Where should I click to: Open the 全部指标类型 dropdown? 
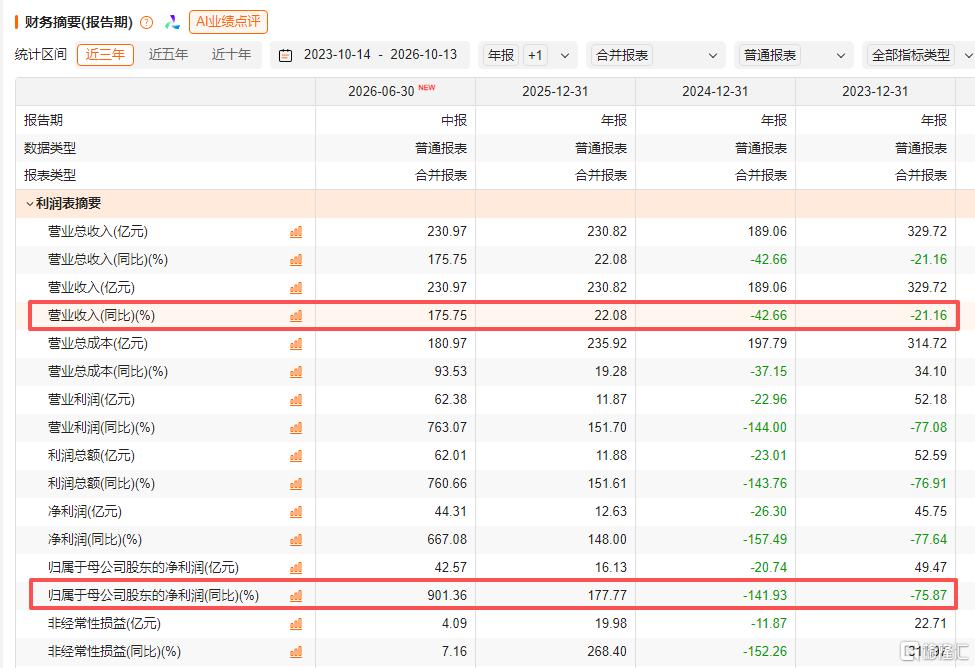click(919, 55)
